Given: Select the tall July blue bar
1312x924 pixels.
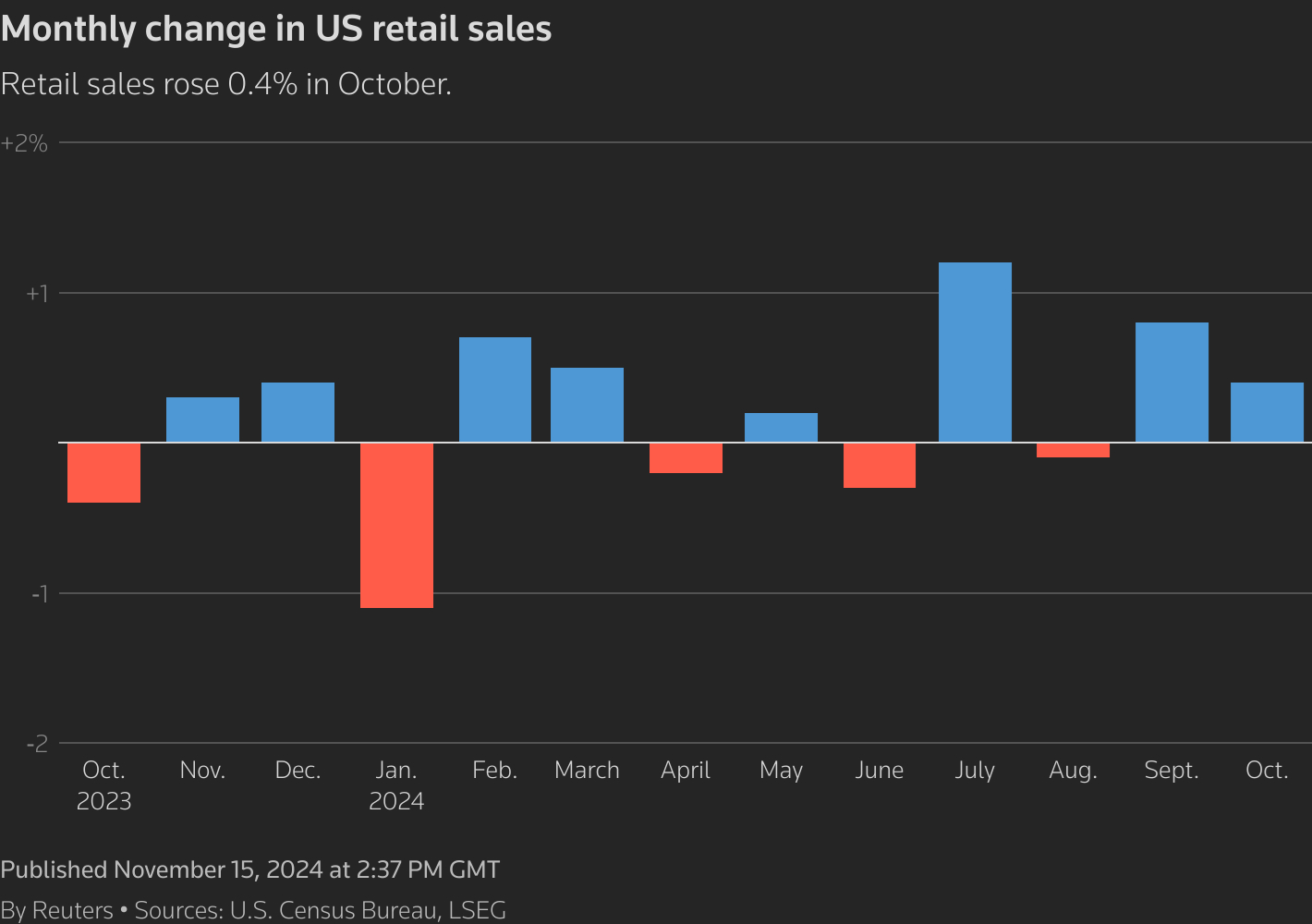Looking at the screenshot, I should click(975, 352).
